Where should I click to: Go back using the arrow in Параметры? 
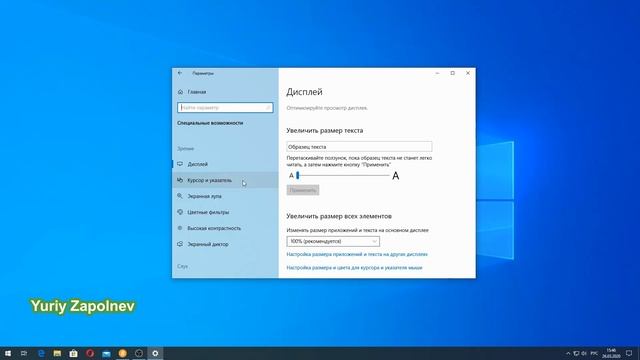180,73
